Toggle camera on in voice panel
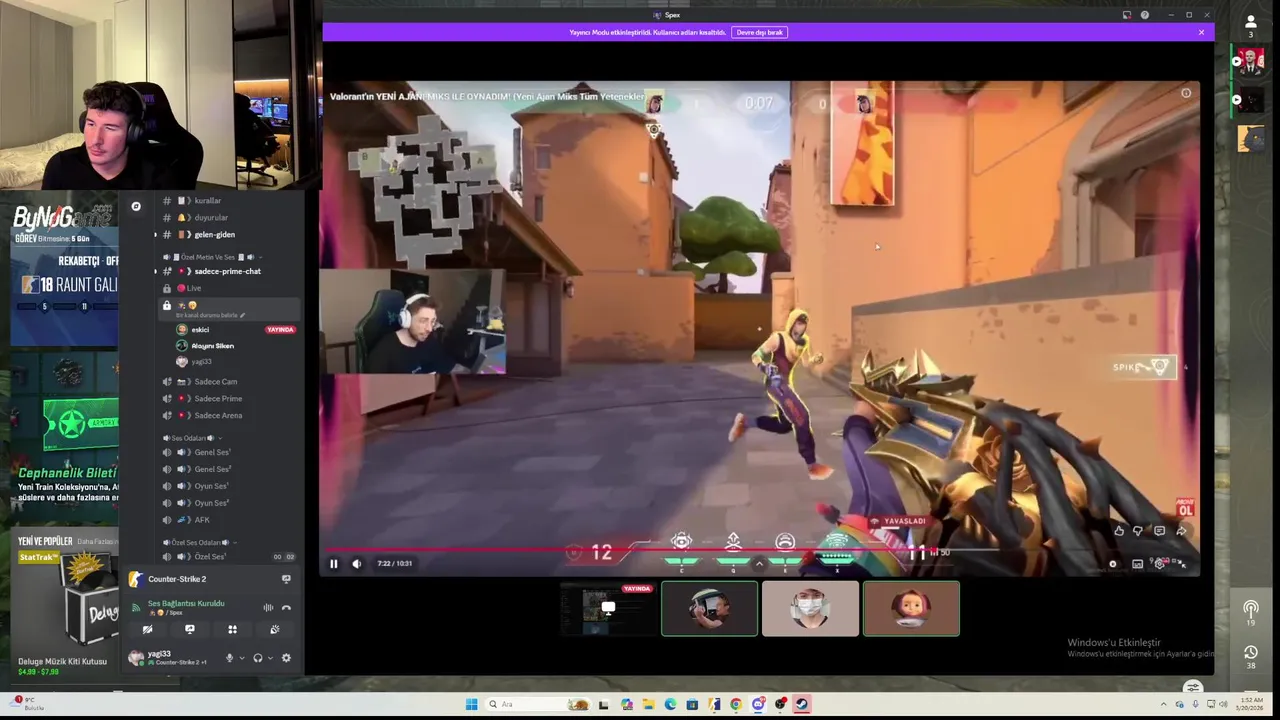Viewport: 1280px width, 720px height. pos(147,630)
